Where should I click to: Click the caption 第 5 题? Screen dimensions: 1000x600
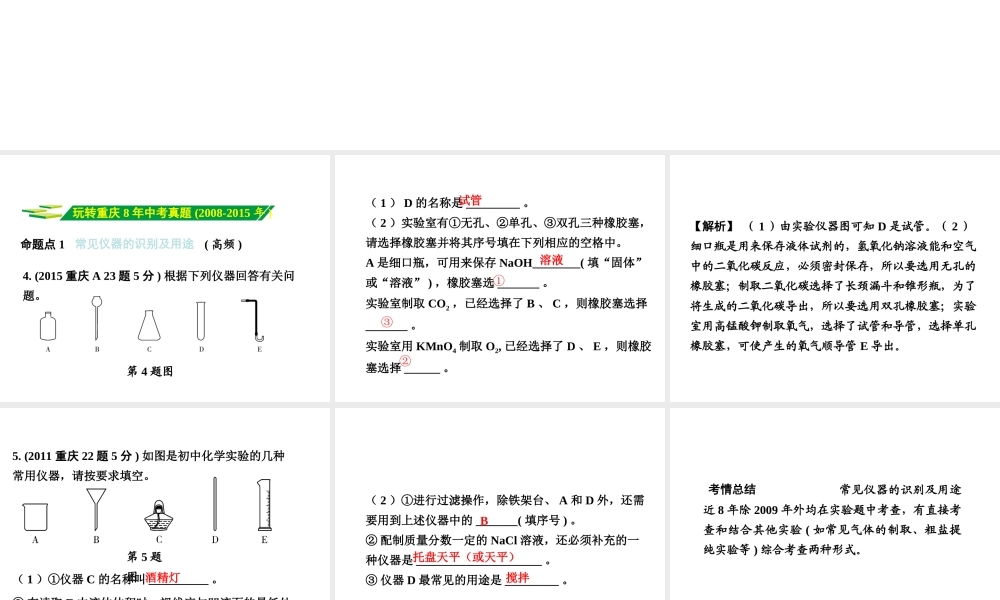click(145, 557)
